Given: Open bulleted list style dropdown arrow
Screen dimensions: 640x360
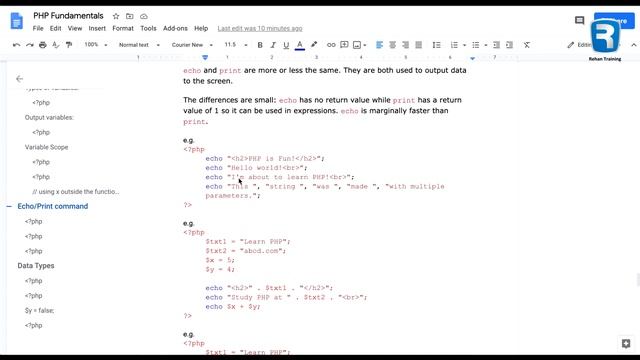Looking at the screenshot, I should (x=486, y=45).
